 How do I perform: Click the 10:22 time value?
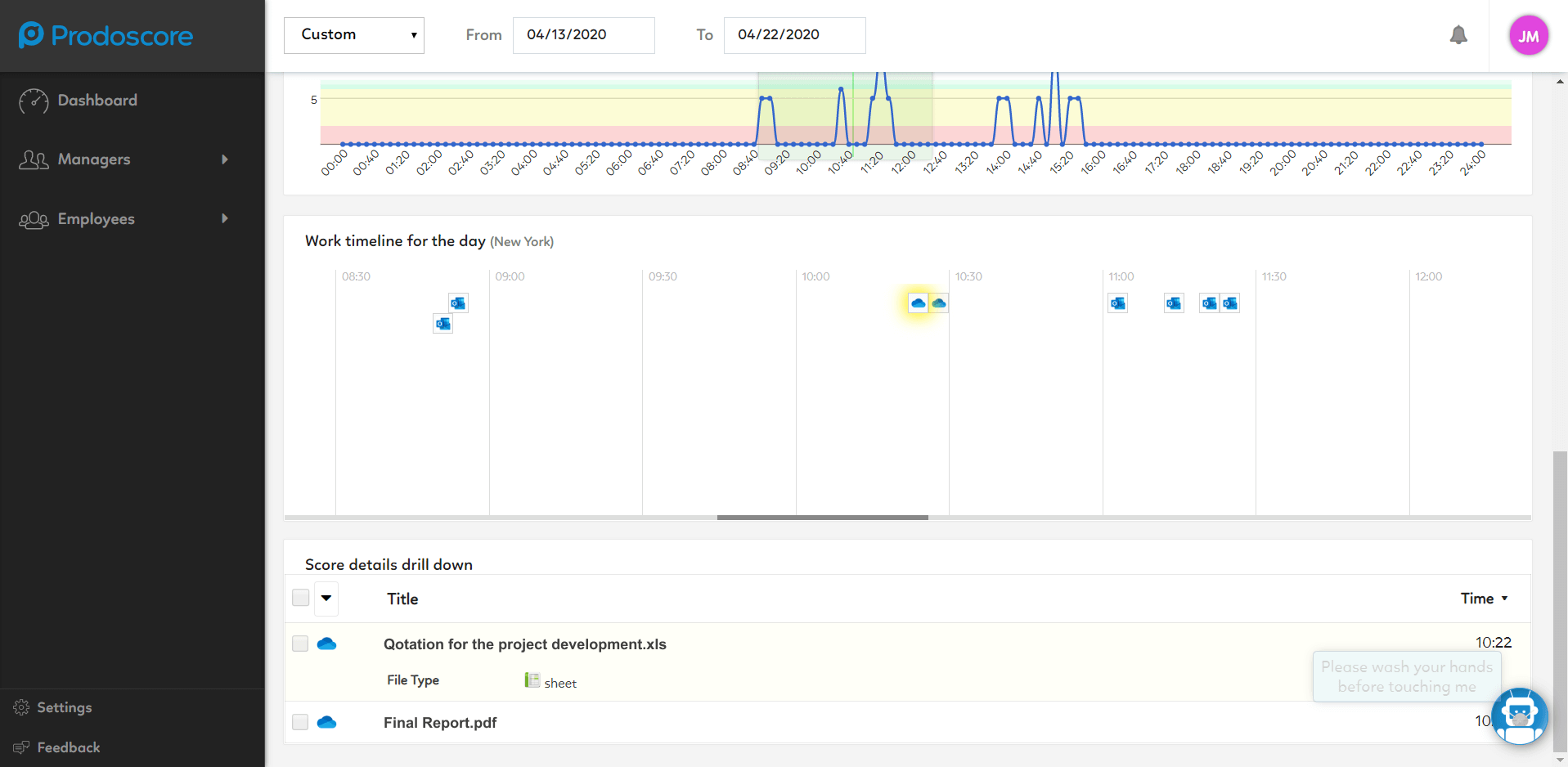click(x=1494, y=643)
